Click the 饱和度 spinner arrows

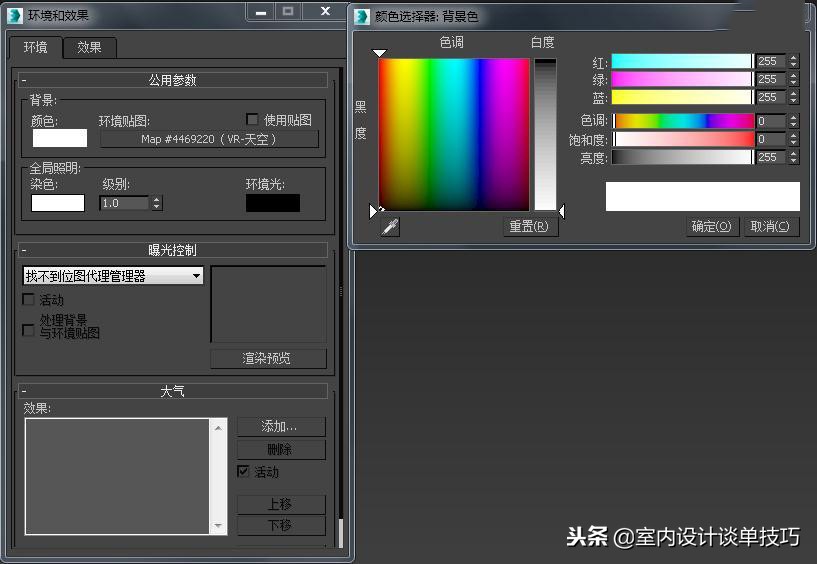(x=794, y=139)
